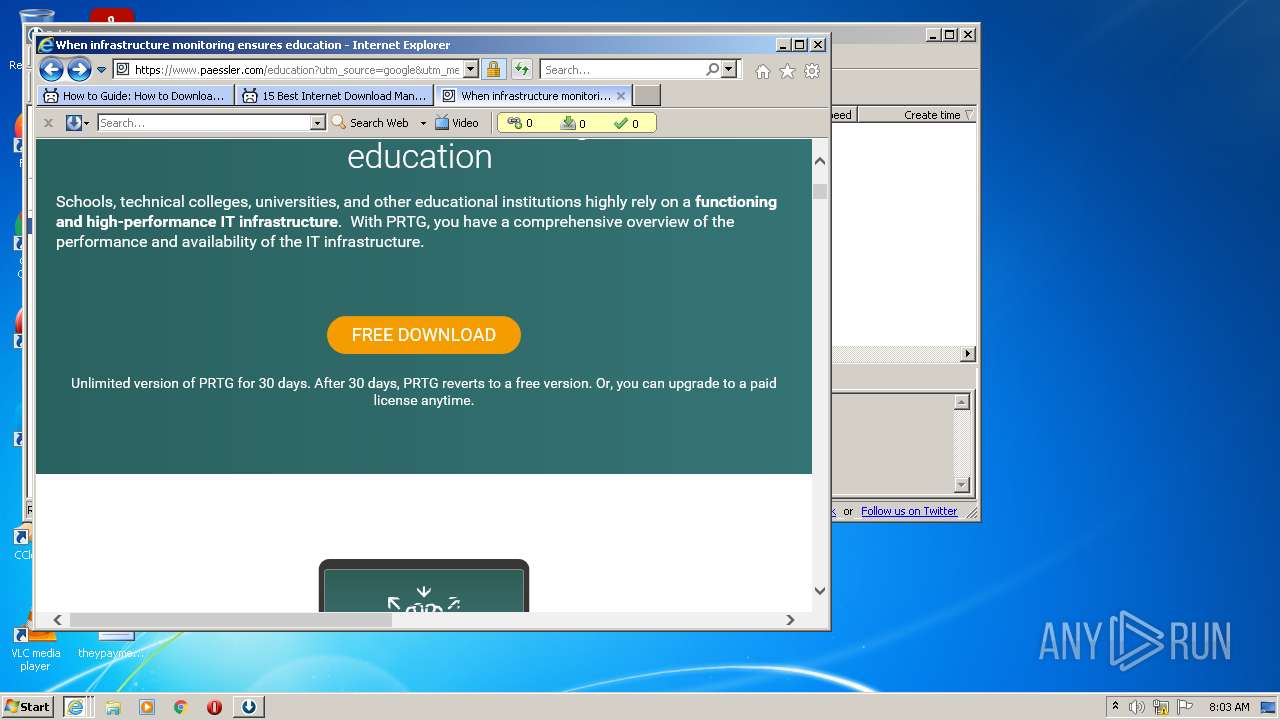Image resolution: width=1280 pixels, height=720 pixels.
Task: Close the 'When infrastructure monitori...' tab
Action: [x=621, y=96]
